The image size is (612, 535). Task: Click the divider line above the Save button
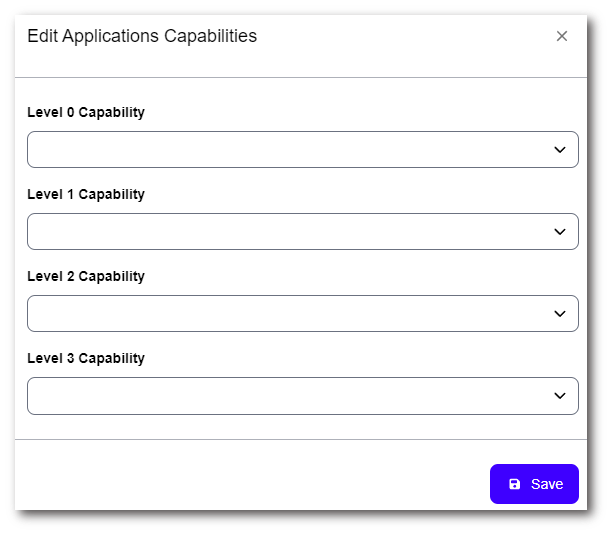300,439
